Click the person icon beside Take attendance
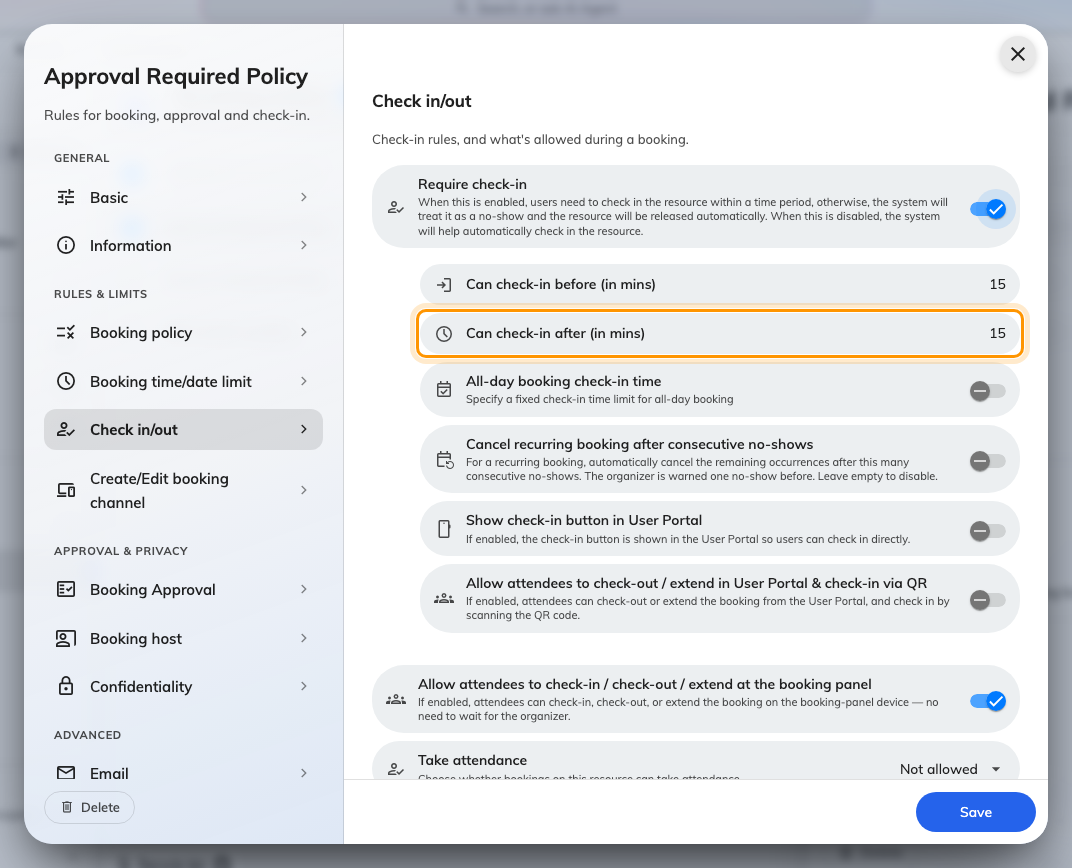The height and width of the screenshot is (868, 1072). click(x=396, y=770)
